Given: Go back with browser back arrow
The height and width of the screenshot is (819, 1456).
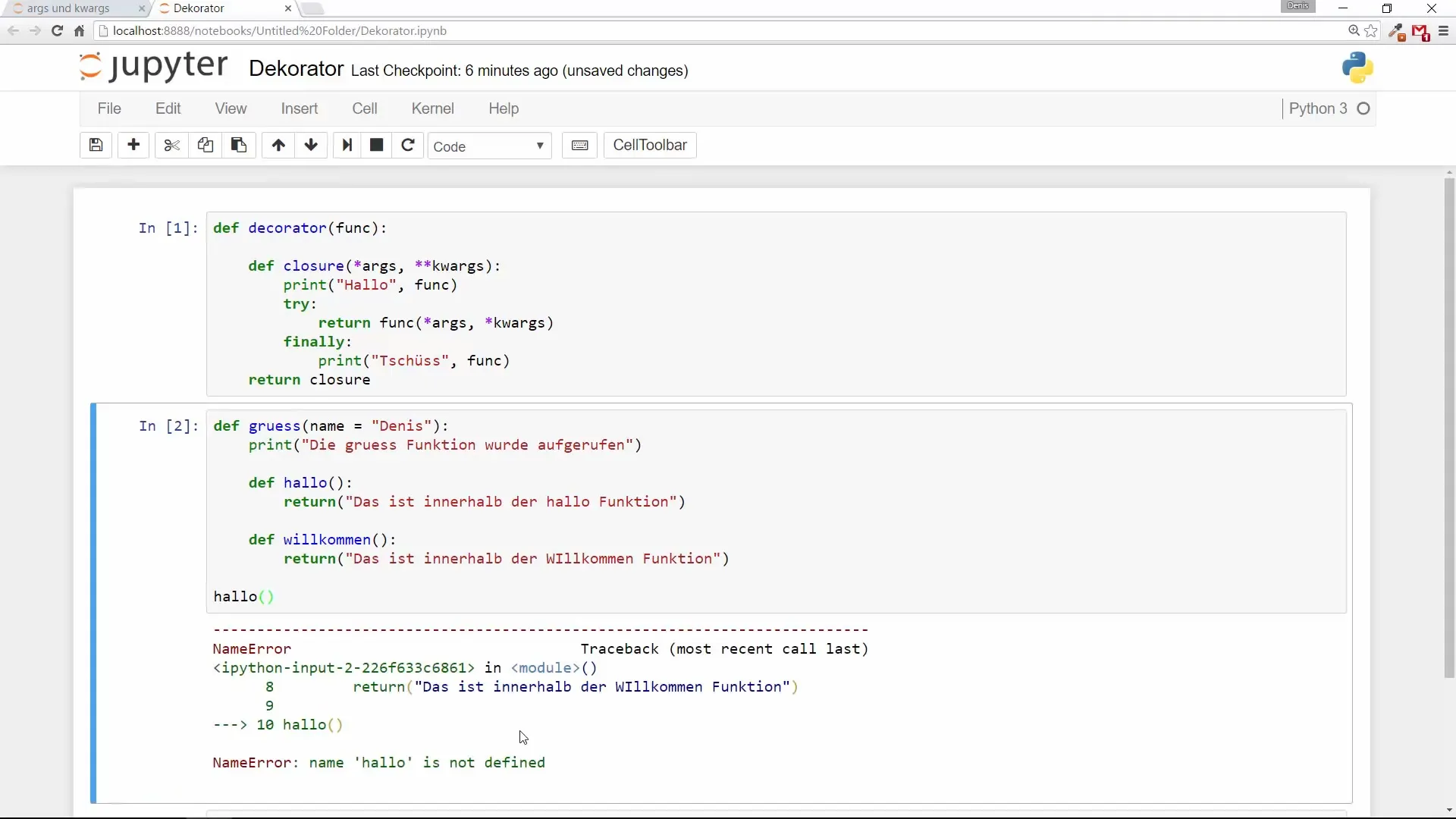Looking at the screenshot, I should coord(13,31).
